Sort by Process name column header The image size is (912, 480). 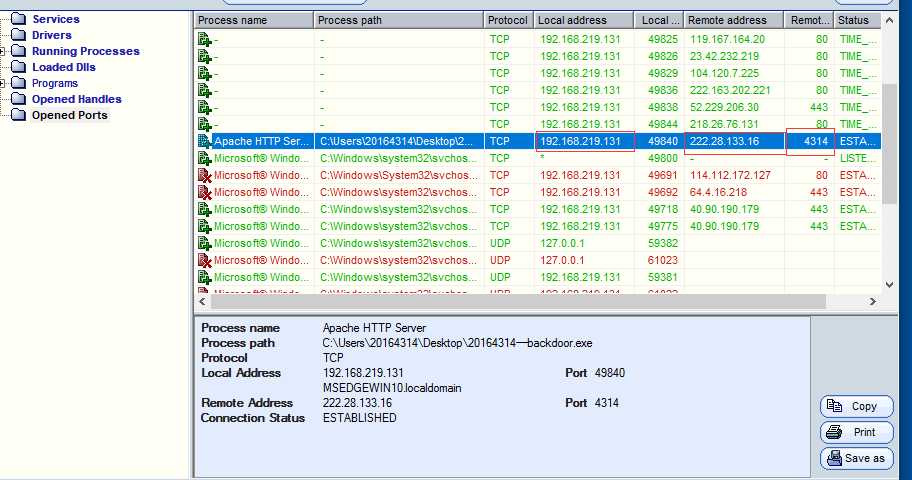click(254, 20)
